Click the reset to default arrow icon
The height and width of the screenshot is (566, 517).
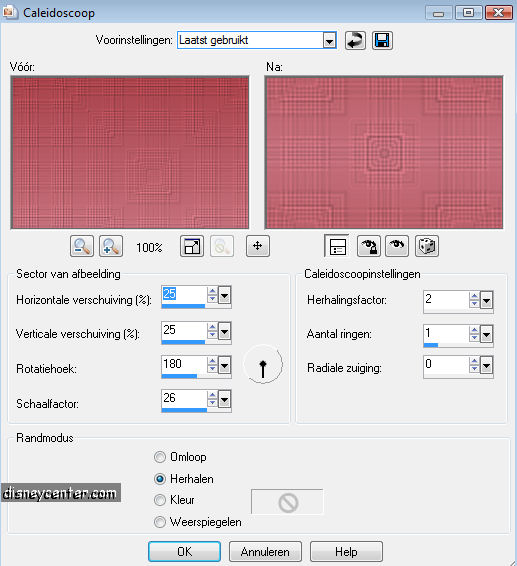[355, 40]
